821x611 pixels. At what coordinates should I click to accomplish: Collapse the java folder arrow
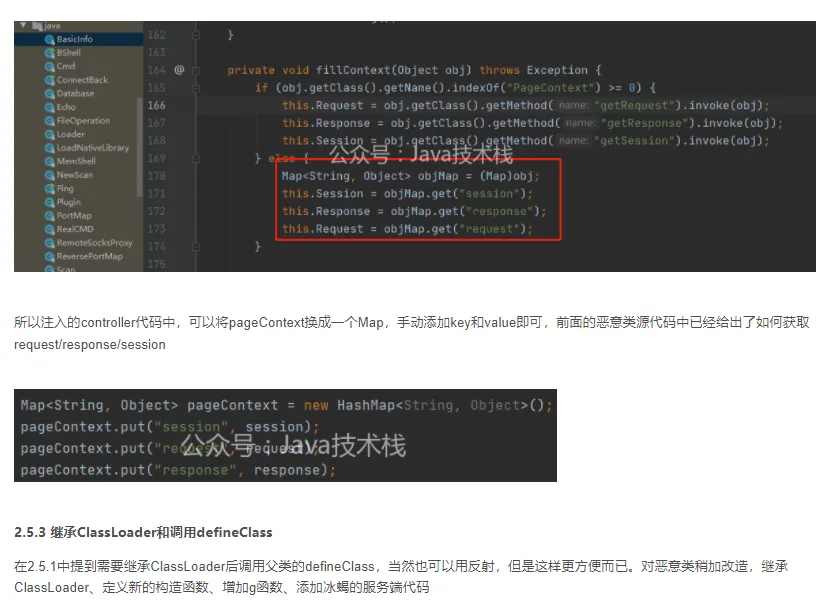coord(23,25)
